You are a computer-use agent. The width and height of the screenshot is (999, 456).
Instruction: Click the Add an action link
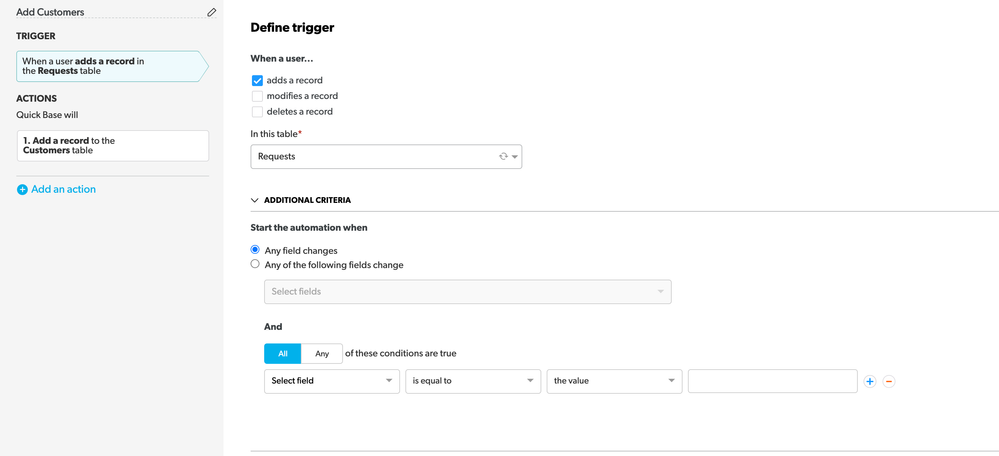pos(63,189)
